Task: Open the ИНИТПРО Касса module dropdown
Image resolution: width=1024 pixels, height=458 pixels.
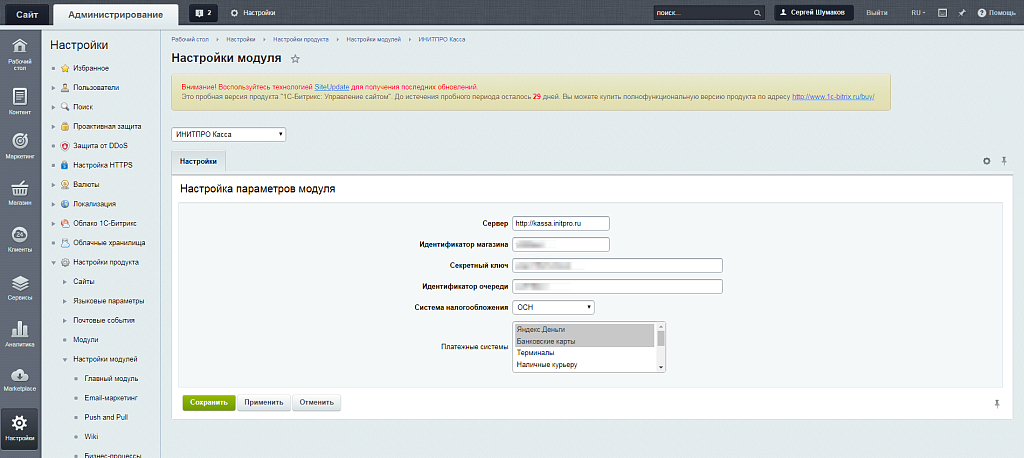Action: pyautogui.click(x=229, y=134)
